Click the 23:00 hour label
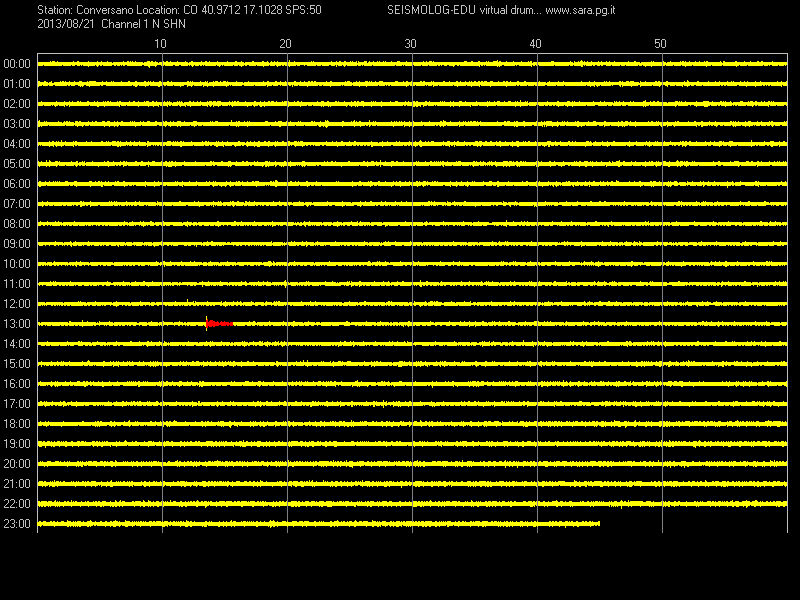 pyautogui.click(x=17, y=523)
